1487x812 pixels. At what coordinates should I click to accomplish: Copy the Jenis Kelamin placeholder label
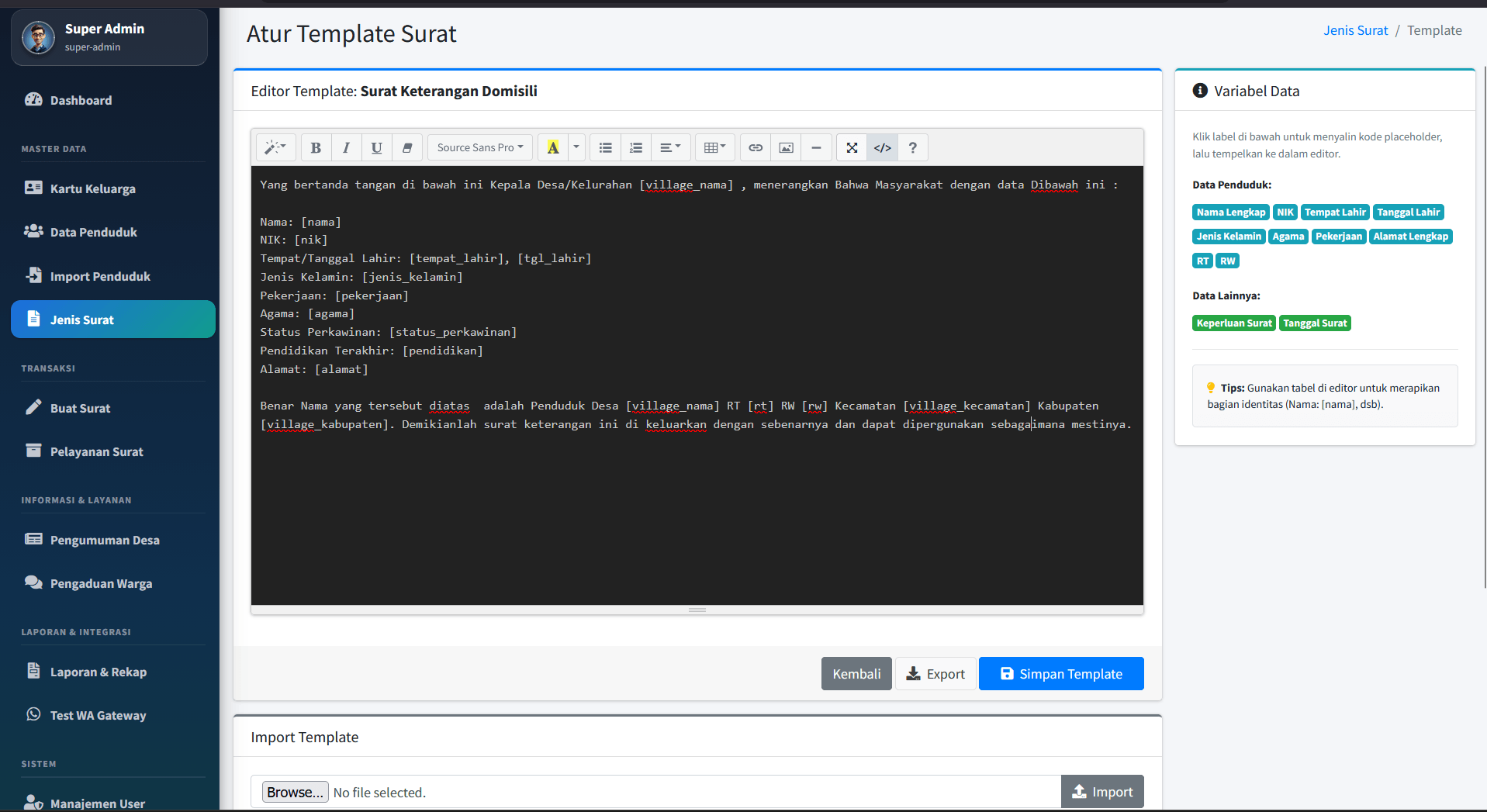click(x=1229, y=237)
